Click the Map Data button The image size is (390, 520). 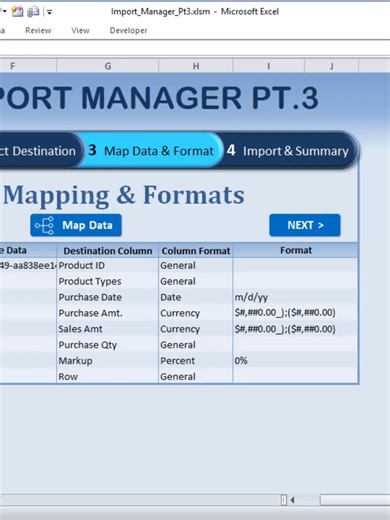pos(76,225)
